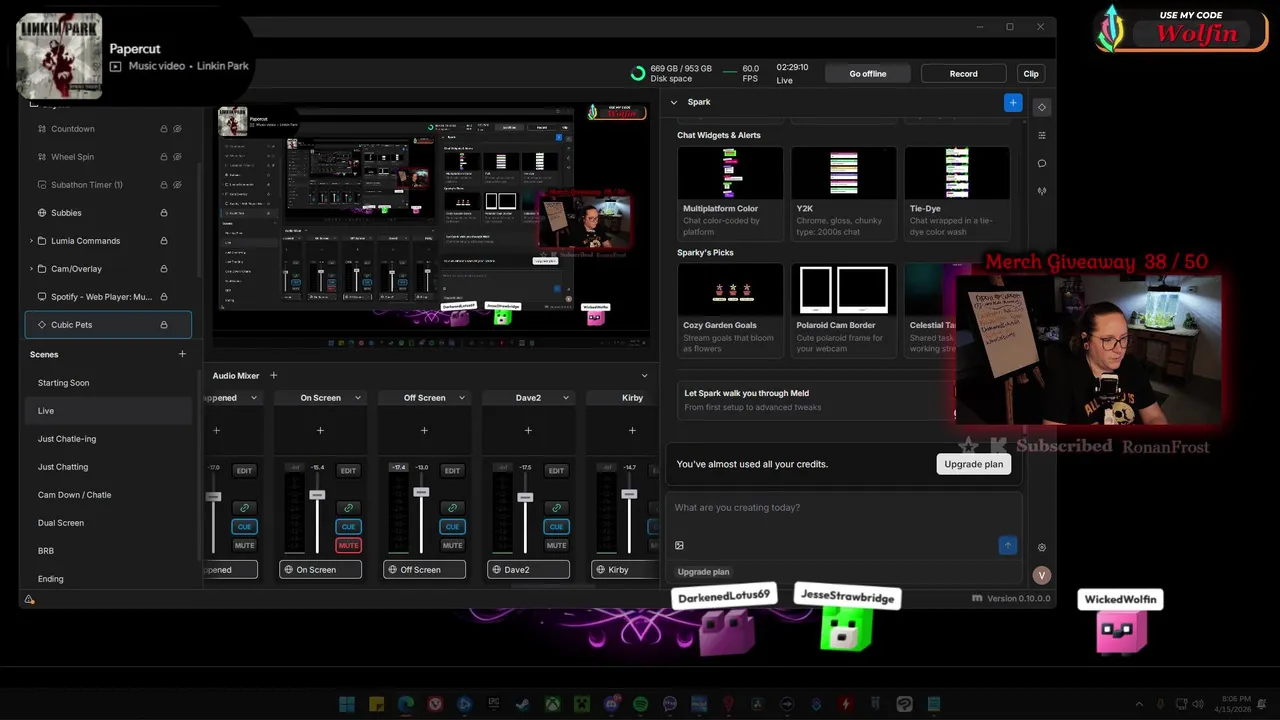Toggle MUTE on On Screen channel
This screenshot has height=720, width=1280.
click(x=348, y=545)
